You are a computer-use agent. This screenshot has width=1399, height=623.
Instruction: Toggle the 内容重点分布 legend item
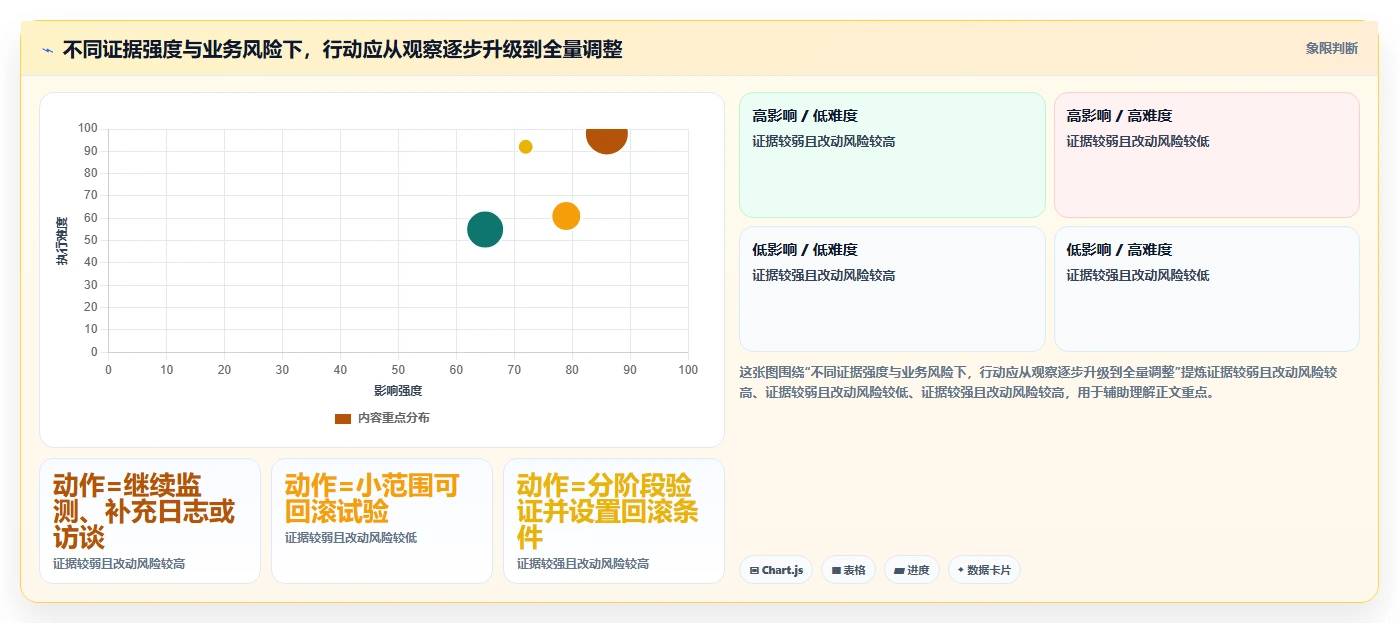click(382, 418)
